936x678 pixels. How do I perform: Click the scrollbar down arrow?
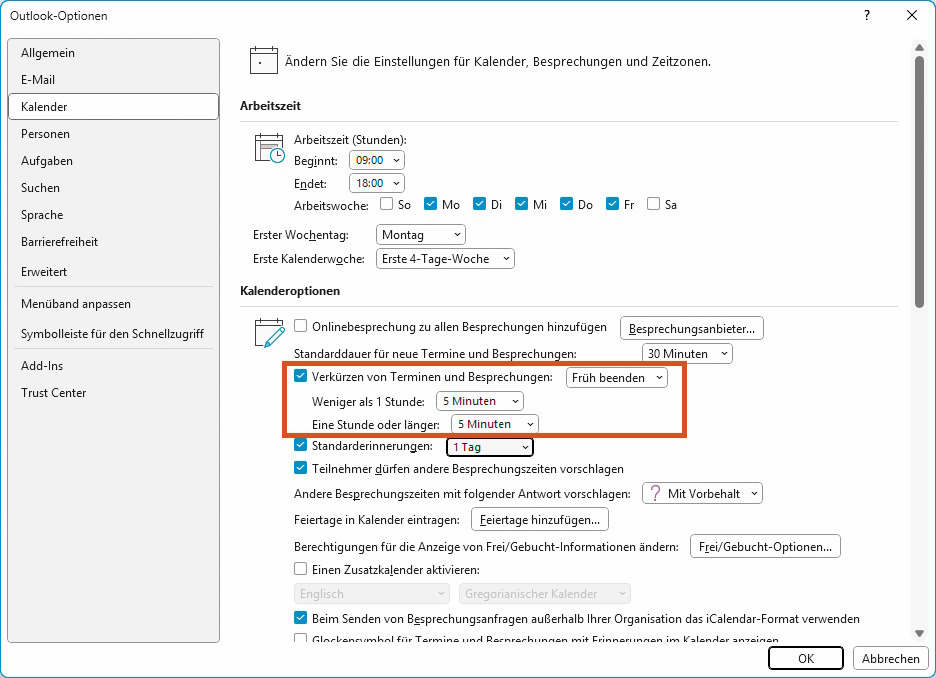click(919, 633)
